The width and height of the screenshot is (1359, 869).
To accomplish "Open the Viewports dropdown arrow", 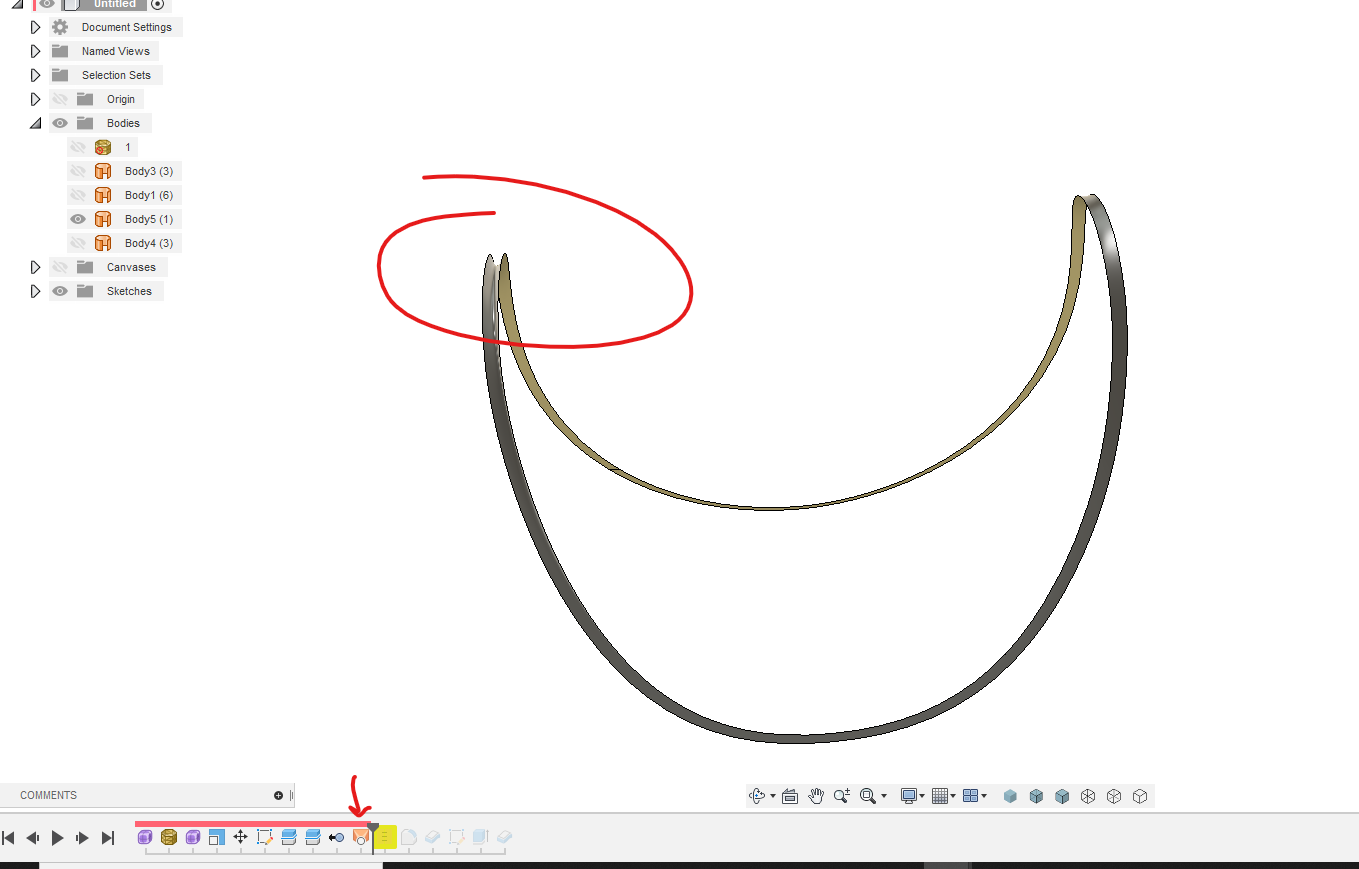I will point(984,797).
